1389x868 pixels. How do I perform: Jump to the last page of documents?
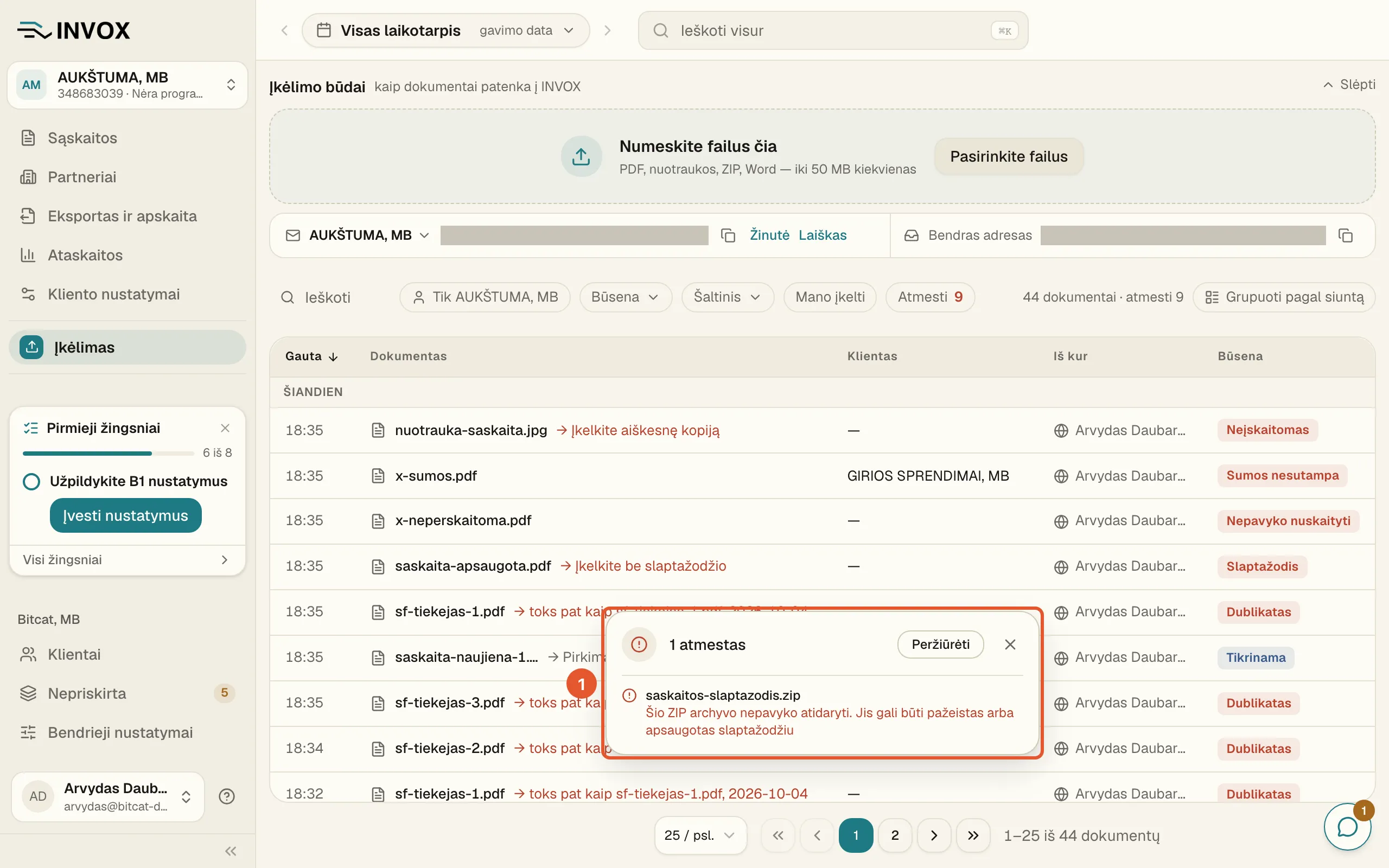click(x=973, y=835)
